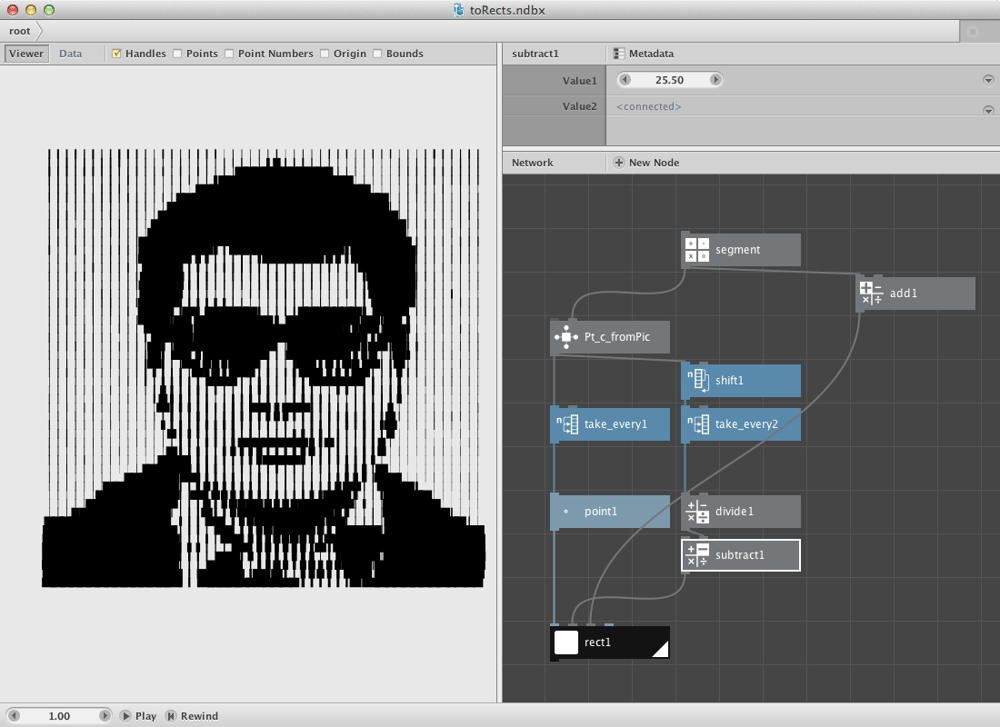
Task: Click the frame number field 1.00
Action: 59,716
